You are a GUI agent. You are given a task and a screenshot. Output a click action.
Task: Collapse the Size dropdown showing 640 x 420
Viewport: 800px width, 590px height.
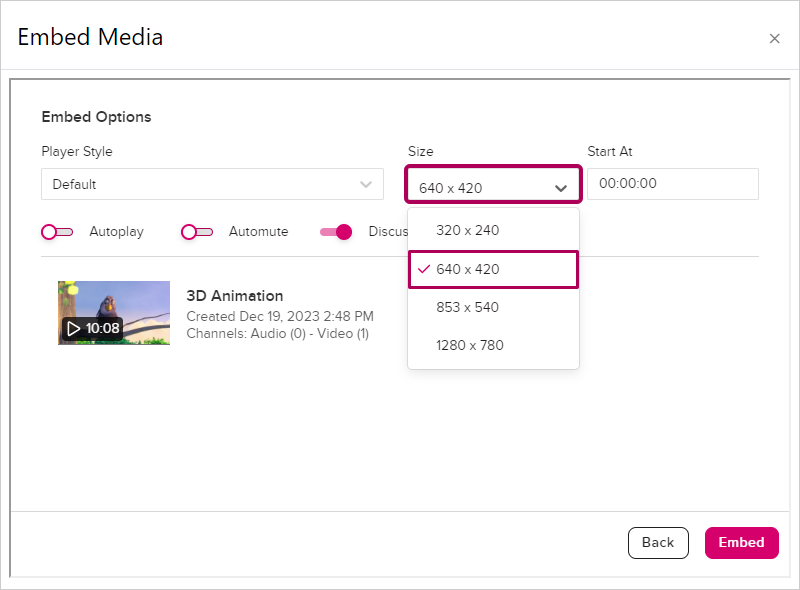(493, 187)
